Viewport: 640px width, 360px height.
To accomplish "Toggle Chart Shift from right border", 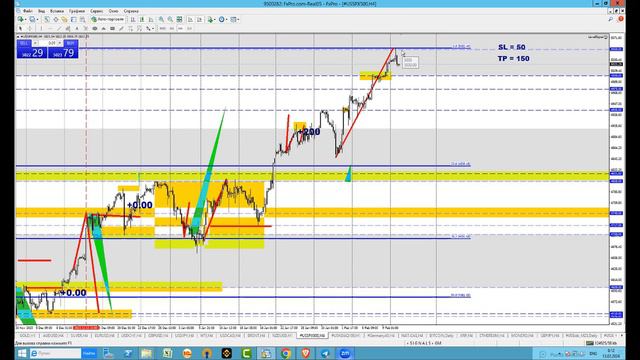I will (199, 19).
